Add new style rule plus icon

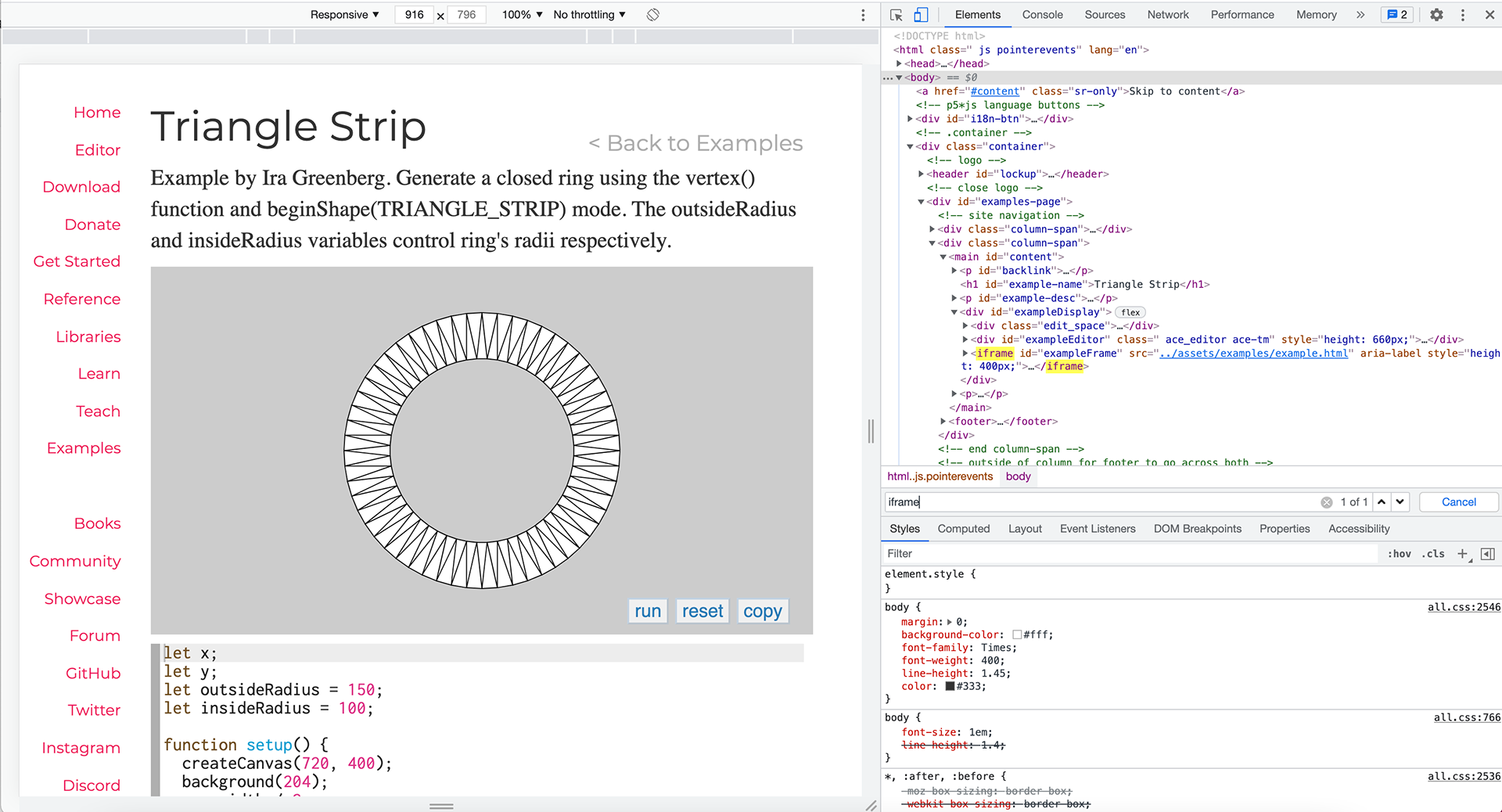[1463, 554]
